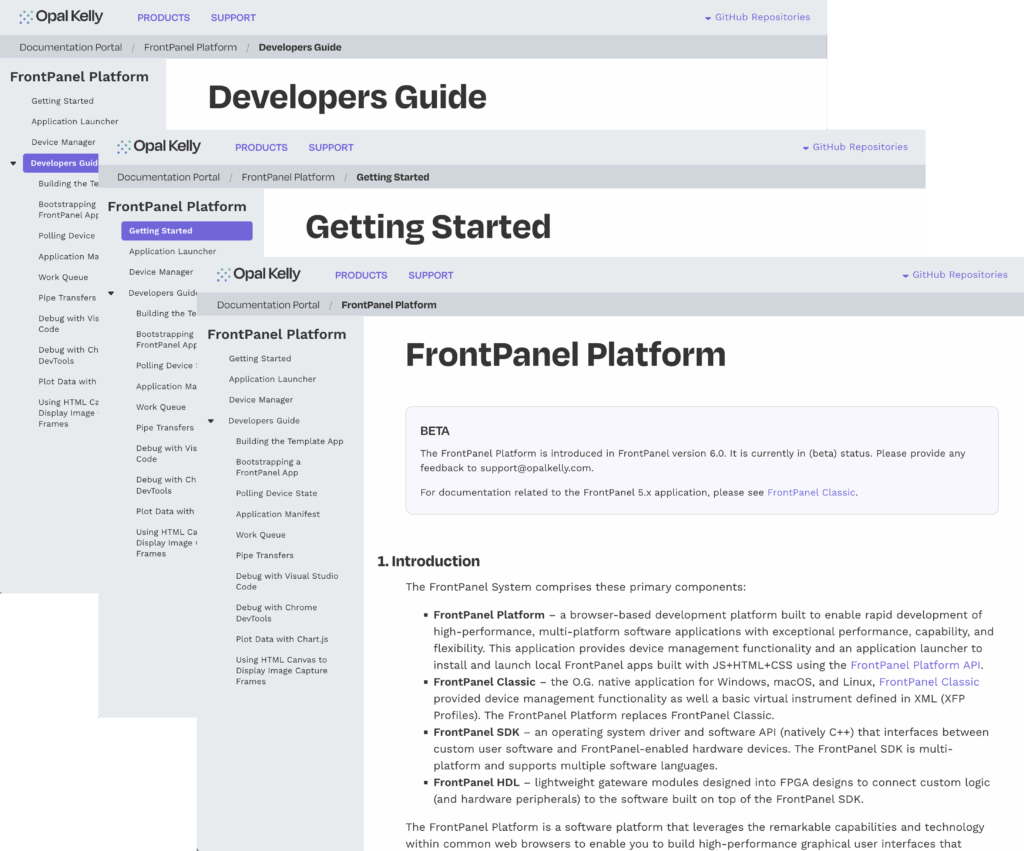Open the FrontPanel Classic link in the BETA notice
This screenshot has width=1024, height=851.
point(811,492)
